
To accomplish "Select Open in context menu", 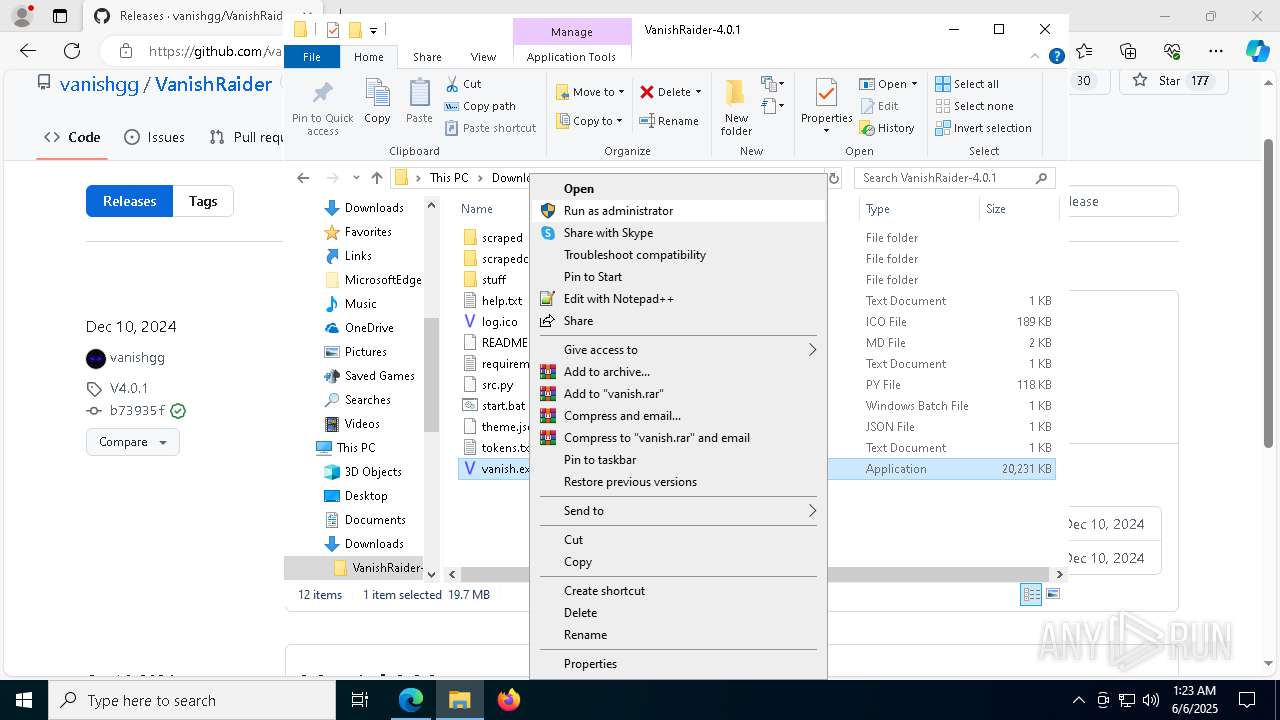I will 678,189.
